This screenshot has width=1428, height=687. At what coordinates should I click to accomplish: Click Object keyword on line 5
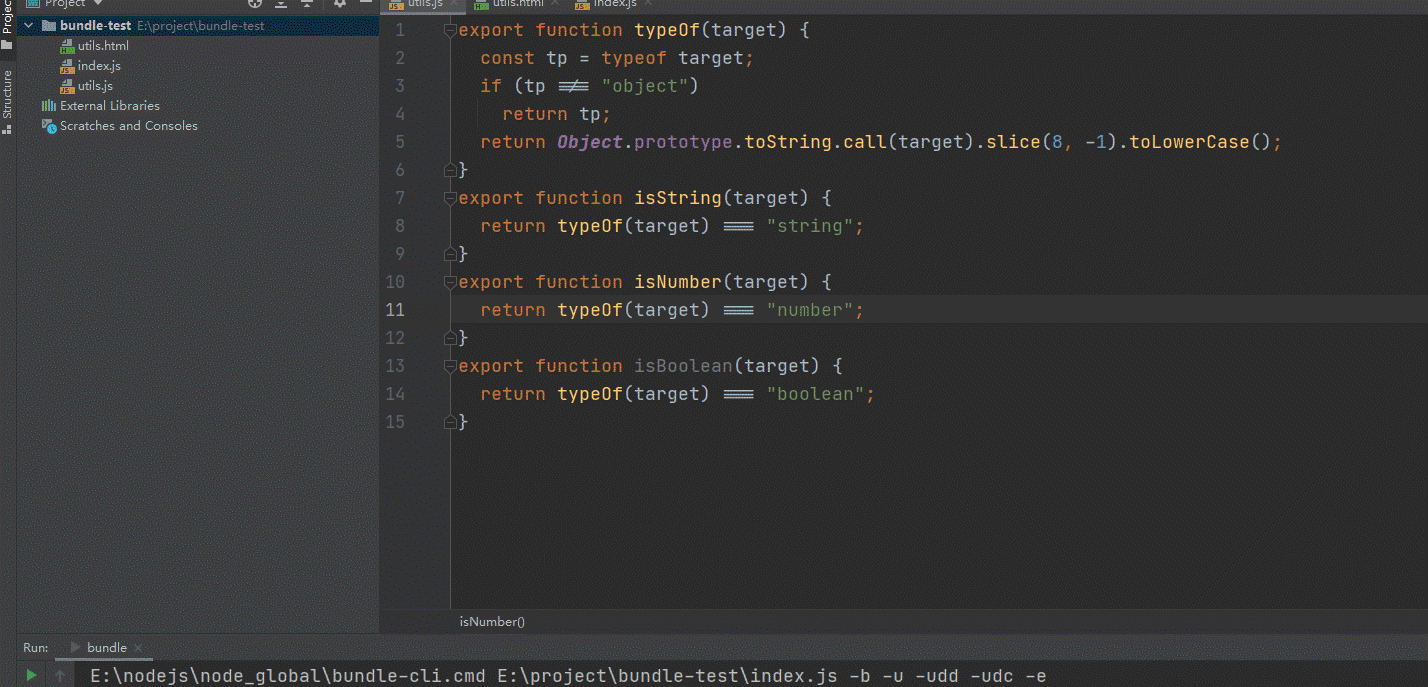tap(590, 142)
